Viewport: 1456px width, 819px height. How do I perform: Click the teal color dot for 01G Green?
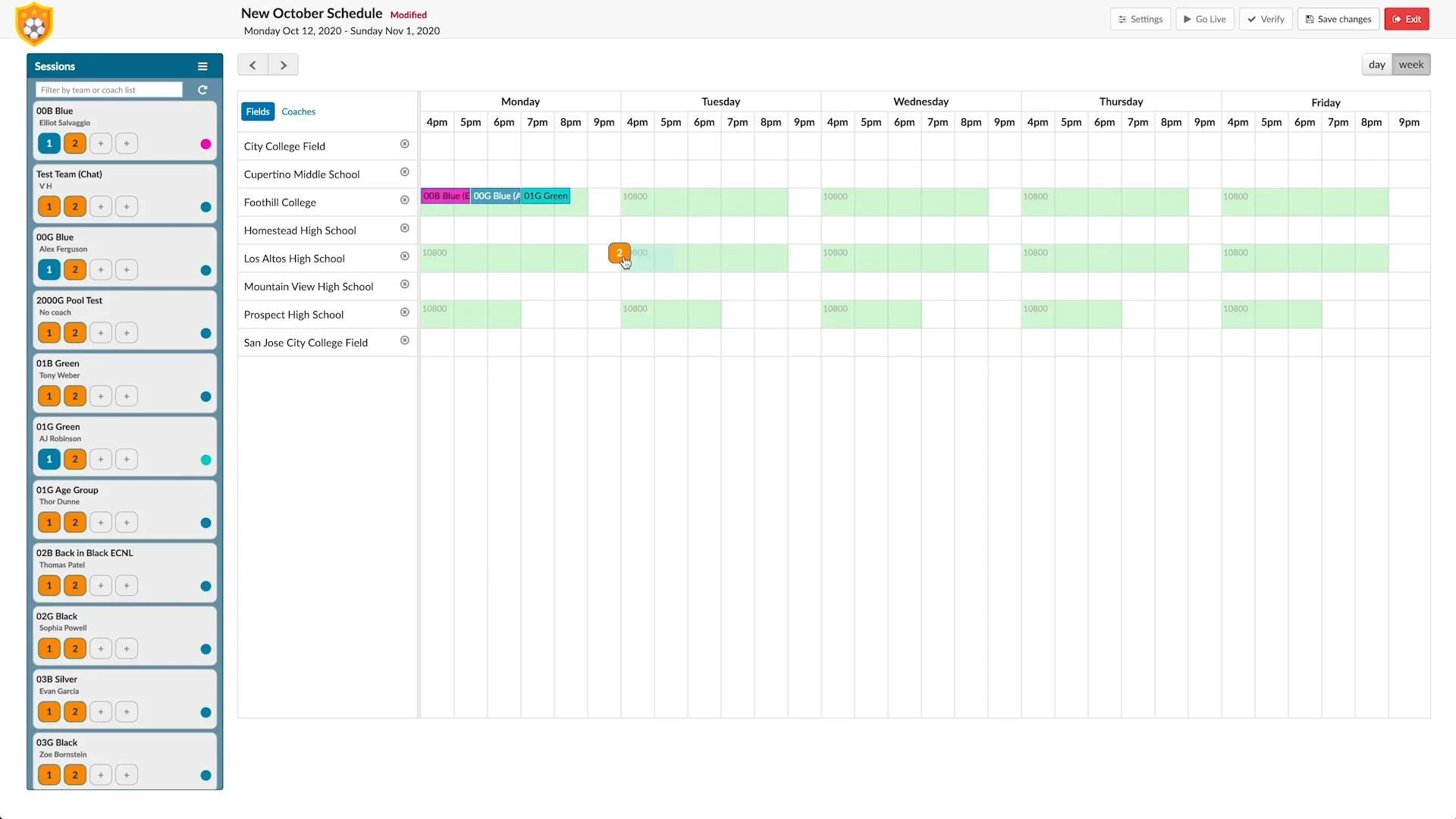tap(206, 460)
